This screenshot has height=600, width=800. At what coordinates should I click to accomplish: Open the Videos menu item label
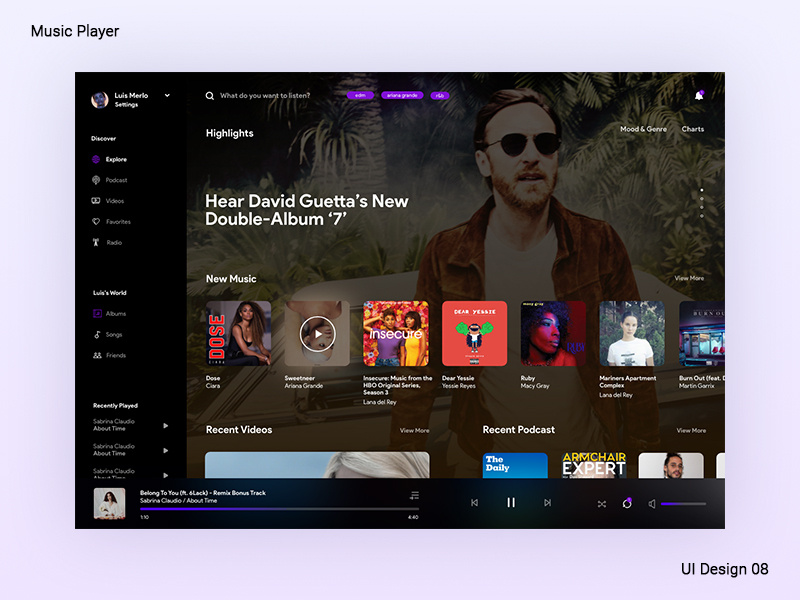[x=115, y=201]
